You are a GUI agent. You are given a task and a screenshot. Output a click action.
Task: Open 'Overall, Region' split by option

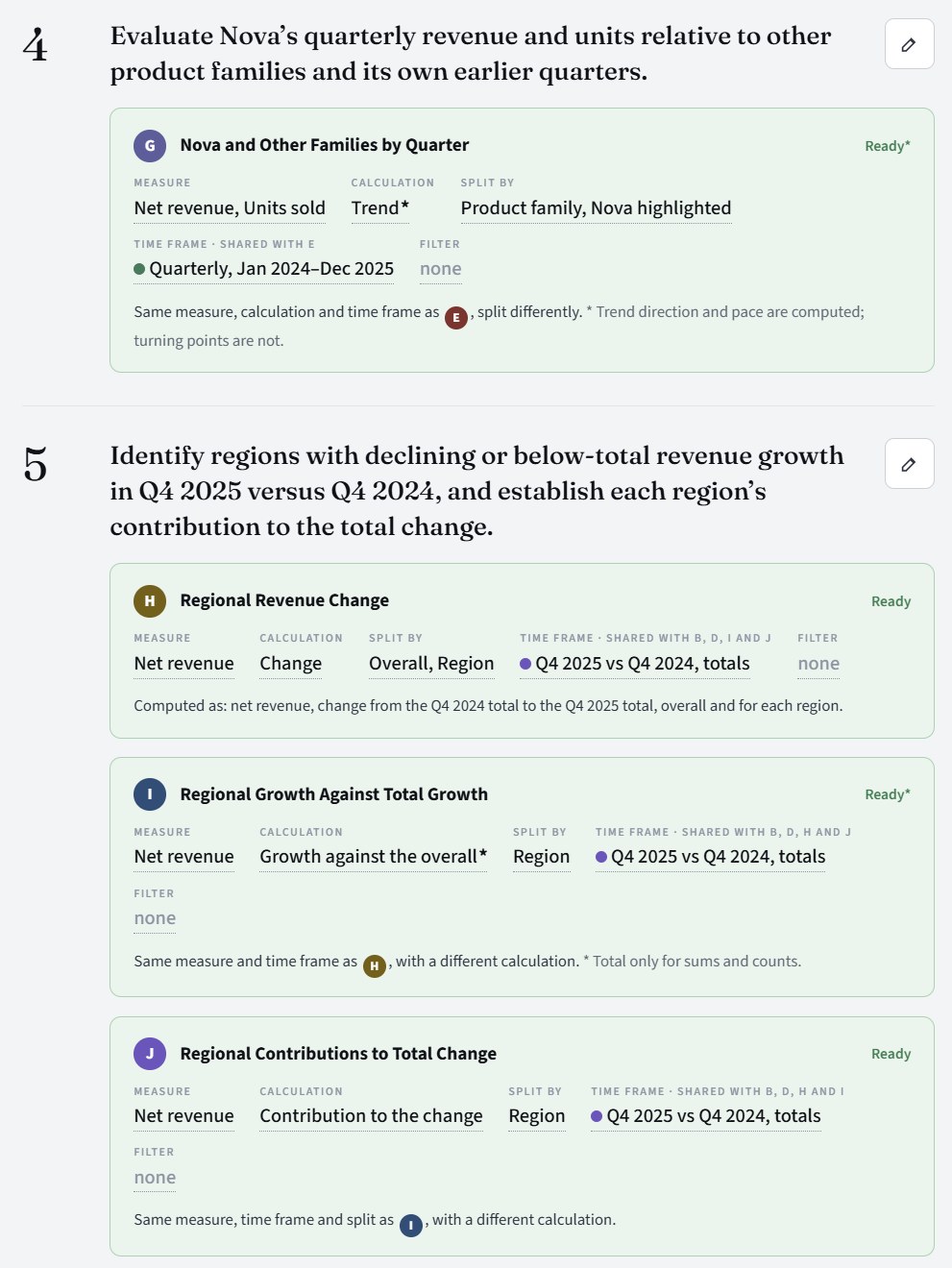pyautogui.click(x=431, y=664)
